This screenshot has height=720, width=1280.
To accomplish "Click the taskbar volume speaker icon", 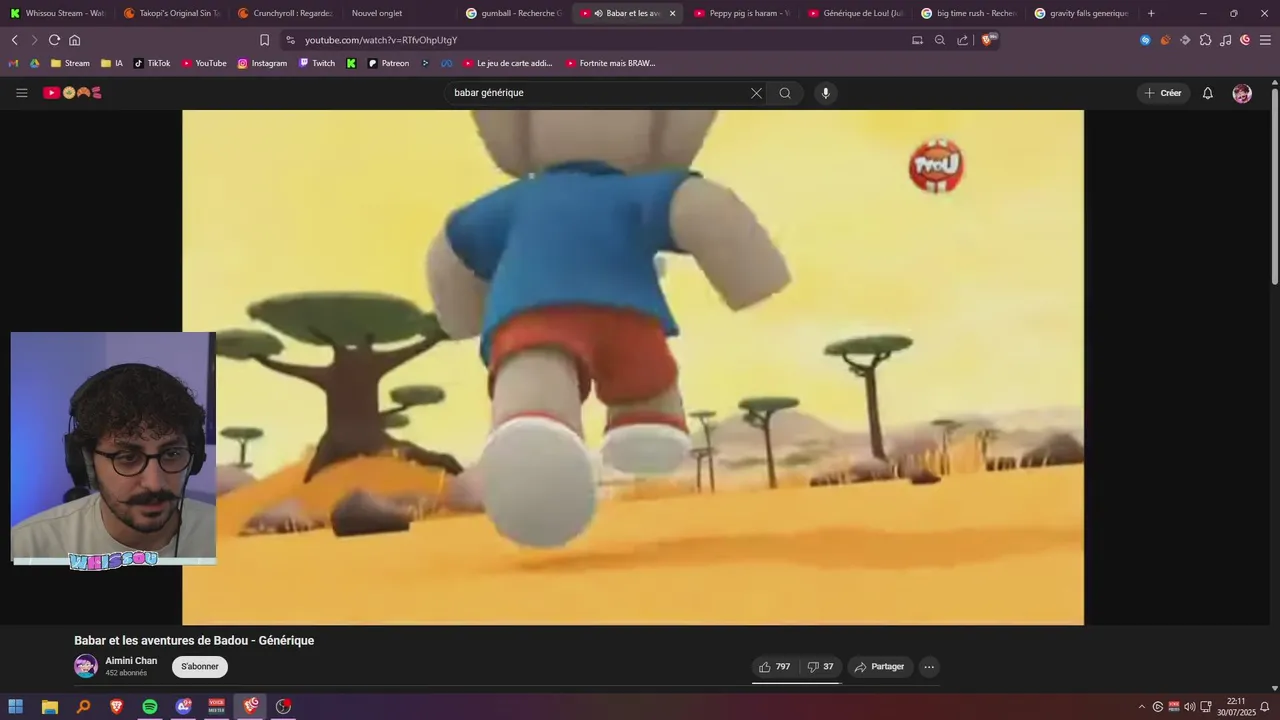I will 1190,707.
